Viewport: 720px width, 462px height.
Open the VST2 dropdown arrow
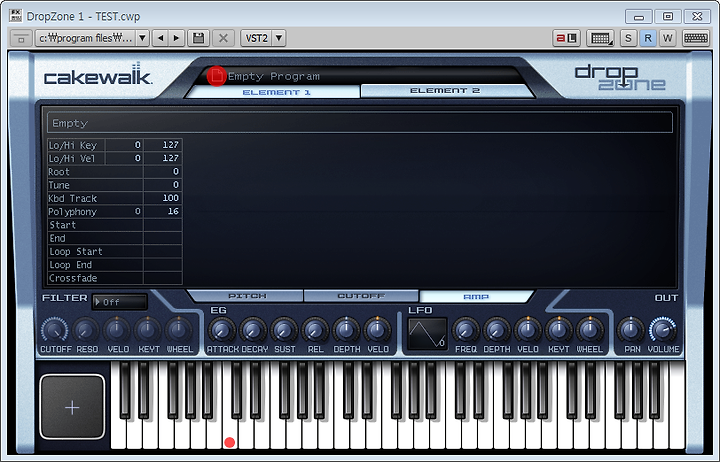[279, 38]
